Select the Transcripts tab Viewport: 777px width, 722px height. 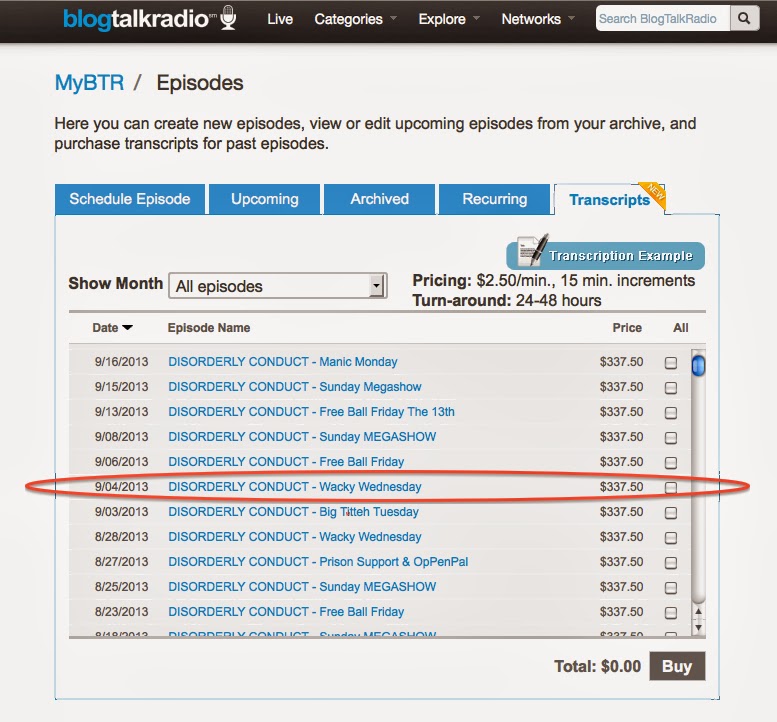610,200
